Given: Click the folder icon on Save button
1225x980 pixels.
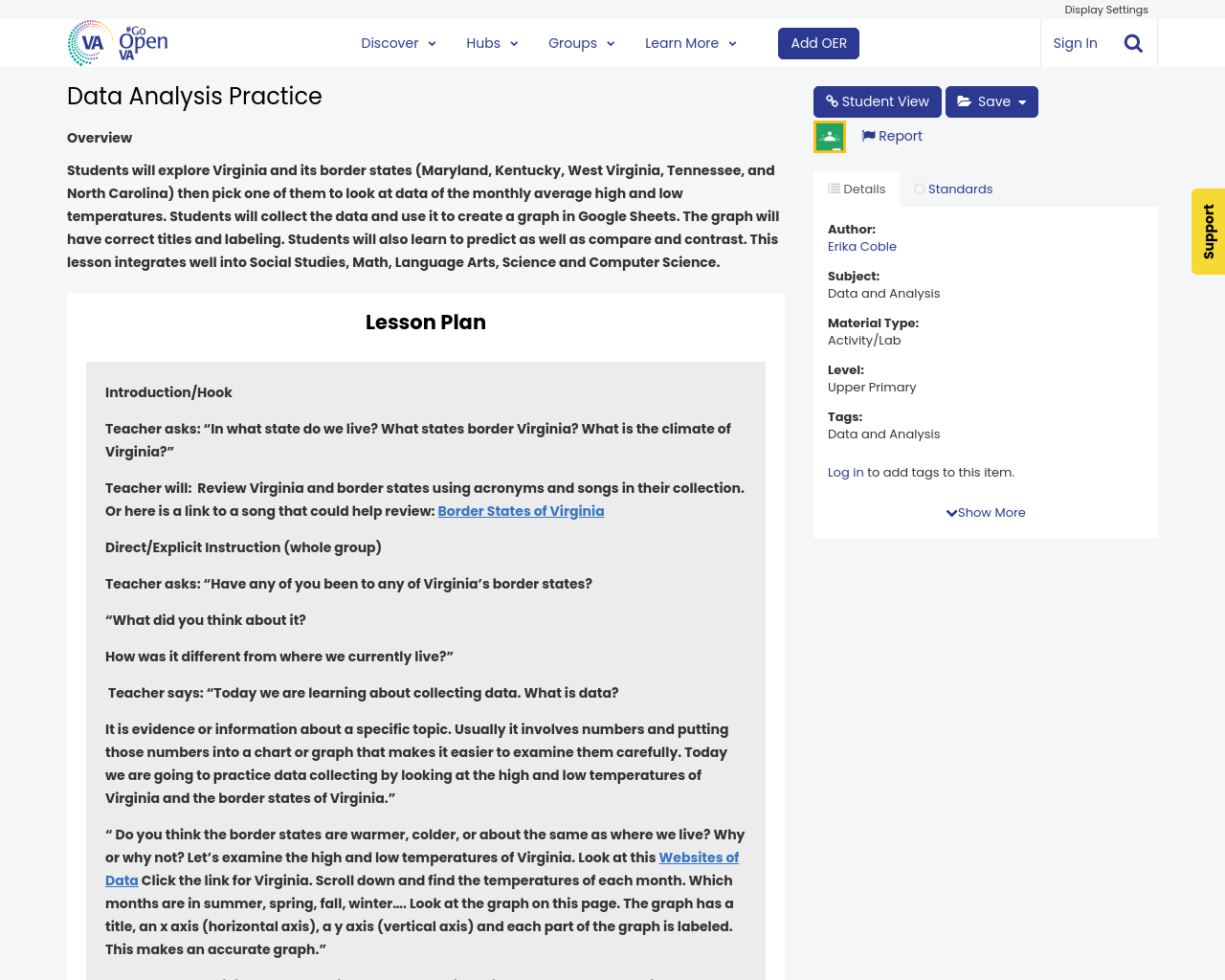Looking at the screenshot, I should tap(967, 100).
